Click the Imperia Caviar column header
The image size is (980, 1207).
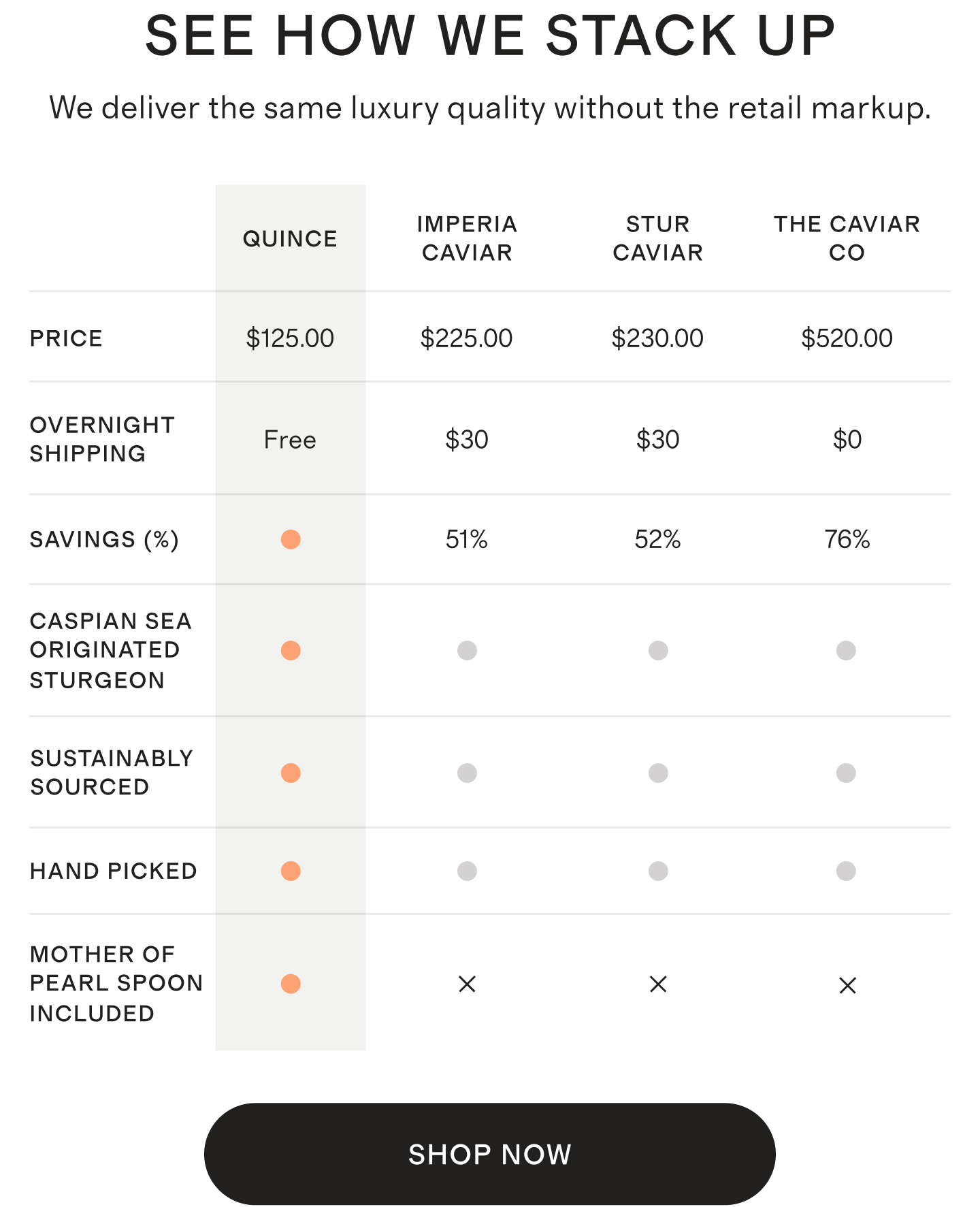pos(467,238)
